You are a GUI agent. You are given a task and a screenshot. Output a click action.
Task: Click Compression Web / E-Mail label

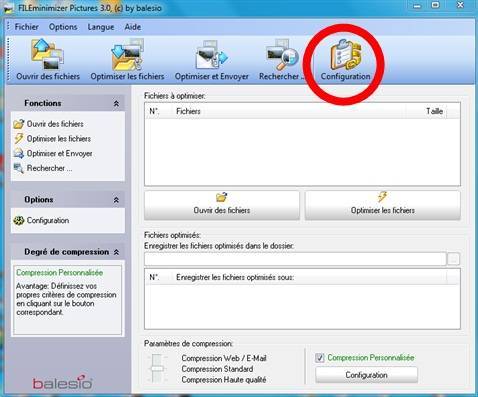point(224,358)
